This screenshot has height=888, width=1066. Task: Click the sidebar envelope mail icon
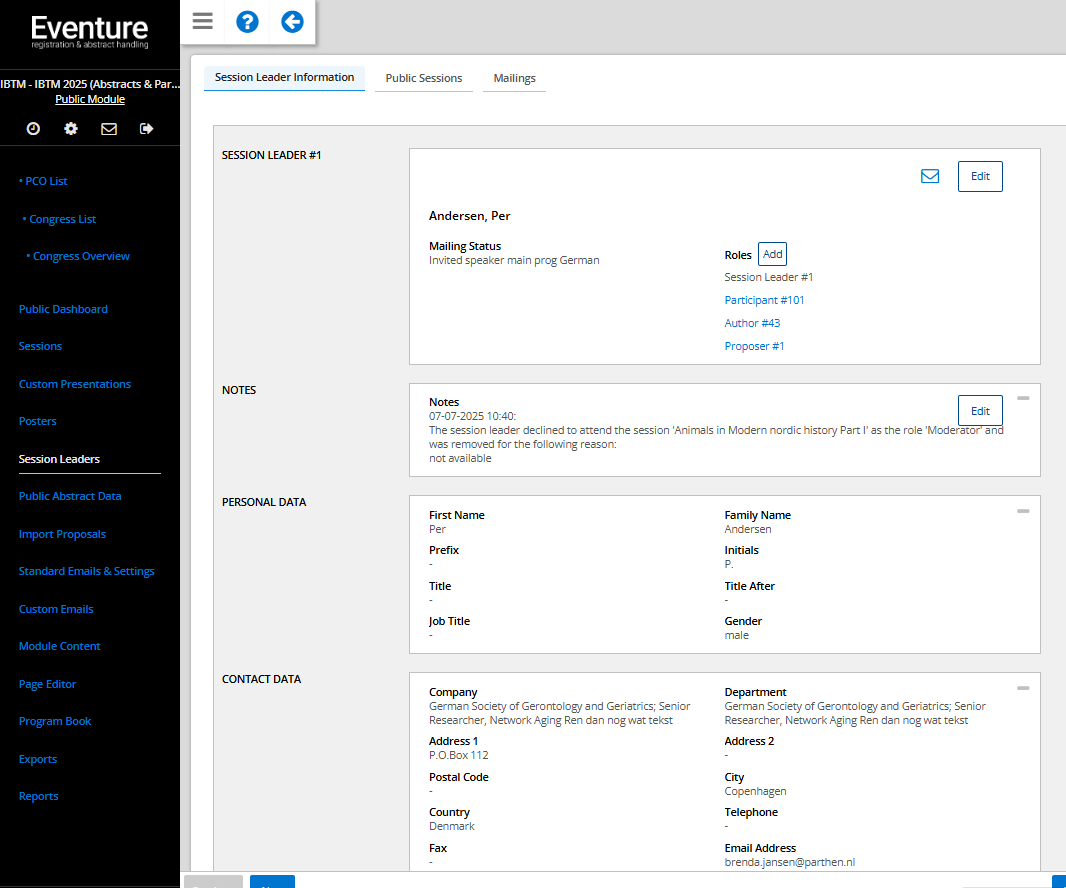coord(109,128)
